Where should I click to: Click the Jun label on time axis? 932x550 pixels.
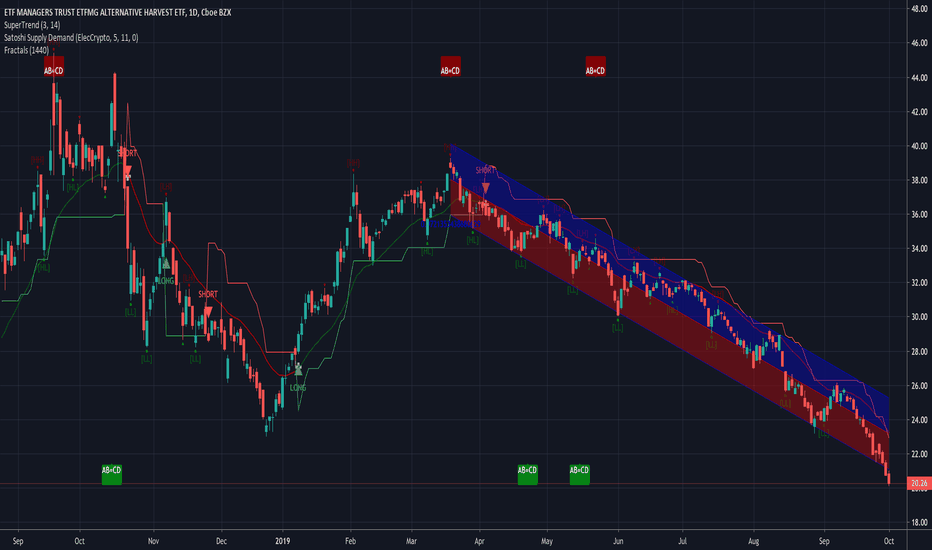[618, 541]
